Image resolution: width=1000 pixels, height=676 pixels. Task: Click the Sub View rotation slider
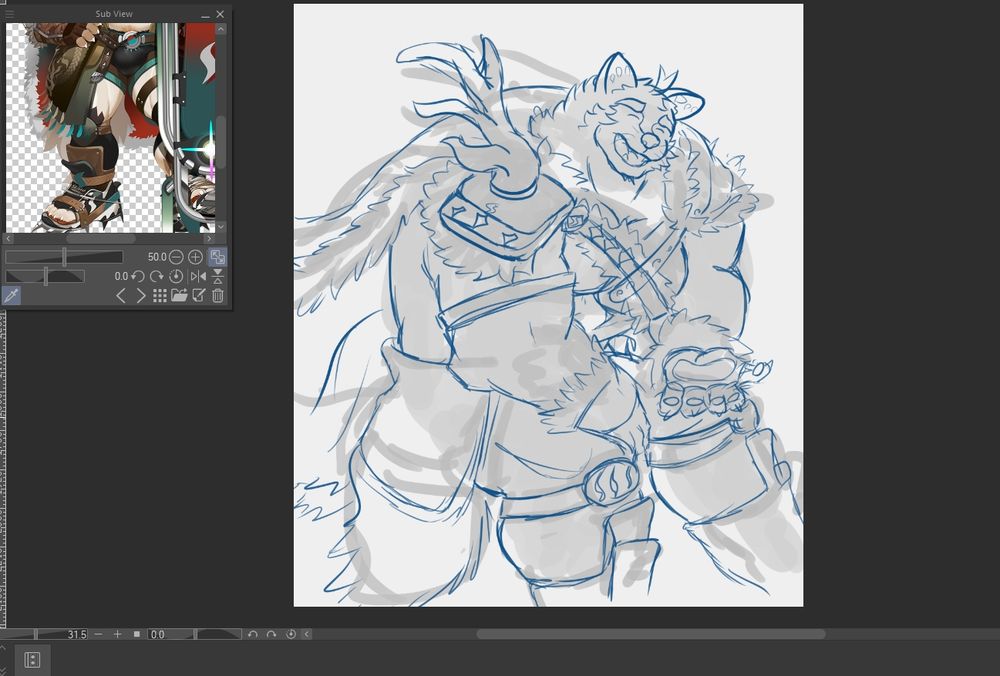point(45,276)
